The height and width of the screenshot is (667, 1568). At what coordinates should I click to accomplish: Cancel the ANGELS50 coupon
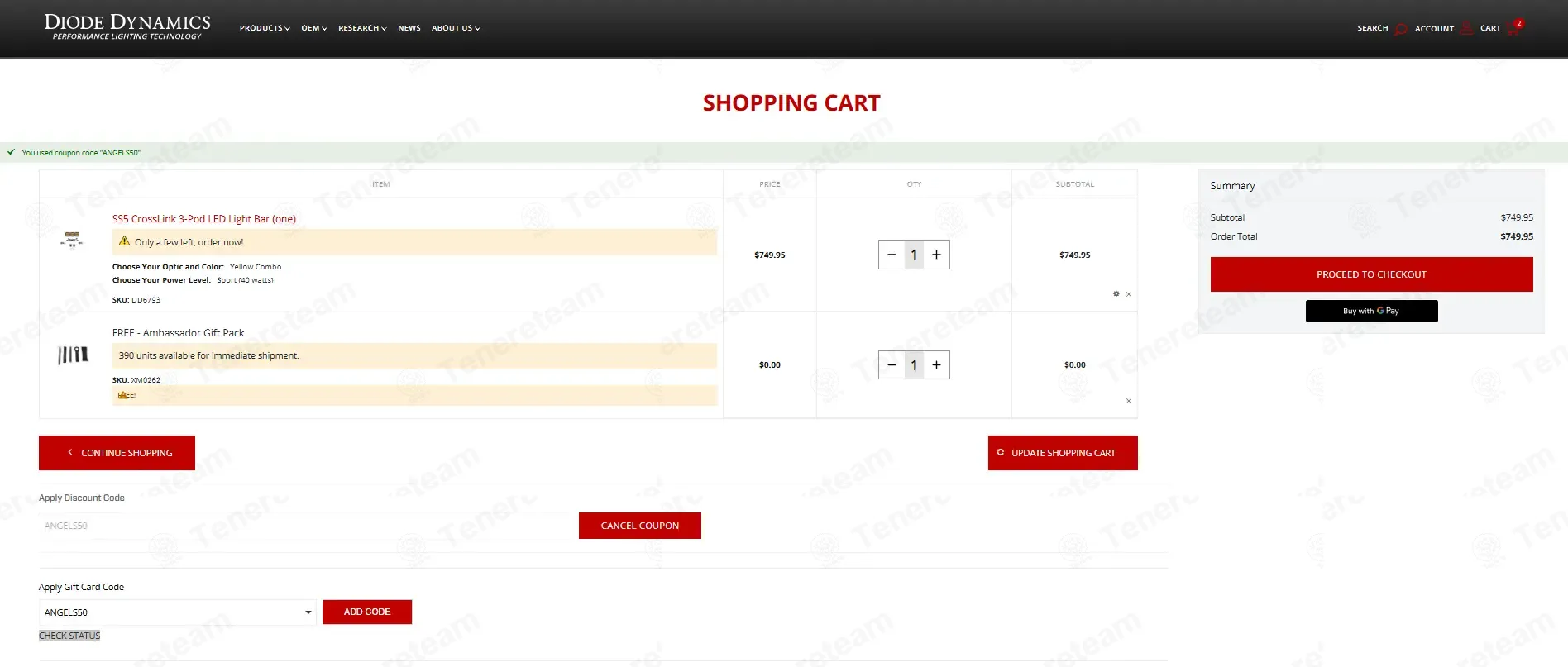639,526
